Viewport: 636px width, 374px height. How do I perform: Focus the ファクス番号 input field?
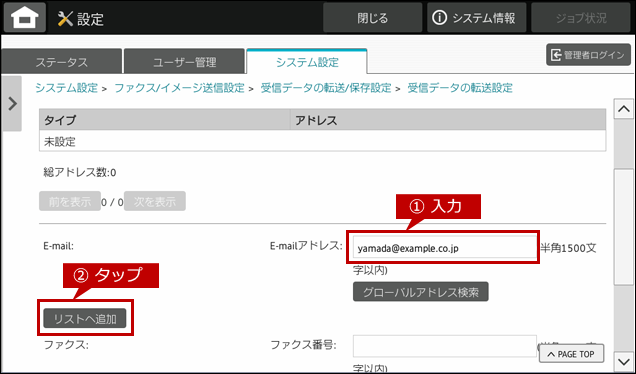(445, 346)
